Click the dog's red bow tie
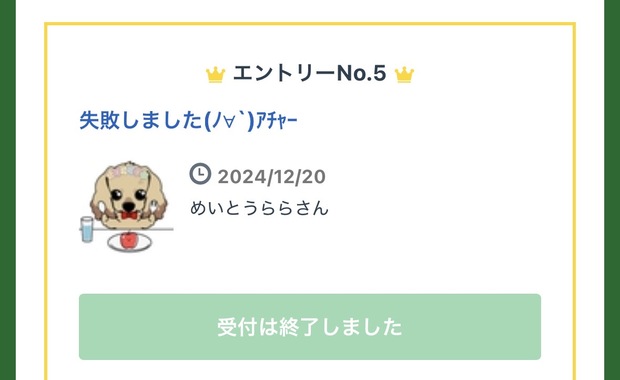This screenshot has height=380, width=620. pos(129,215)
